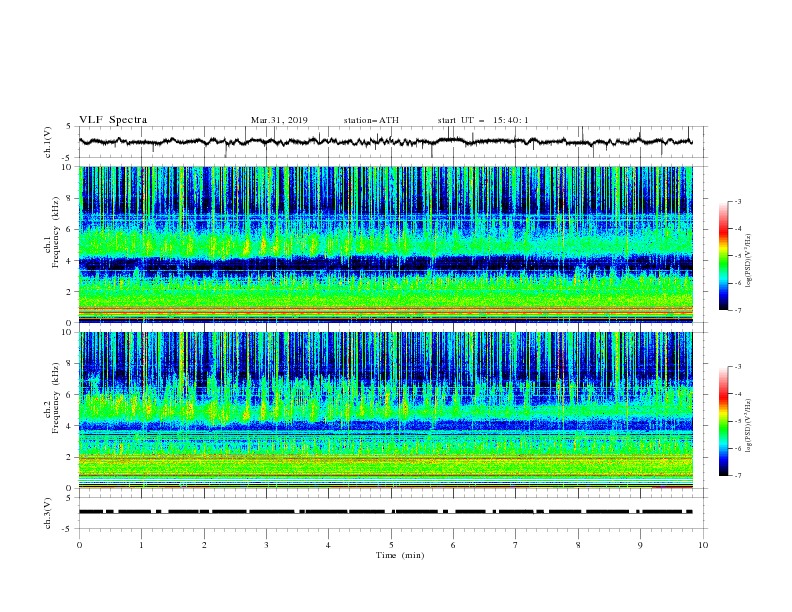Click the "ch.3(V)" axis label
Viewport: 792px width, 612px height.
[x=48, y=513]
